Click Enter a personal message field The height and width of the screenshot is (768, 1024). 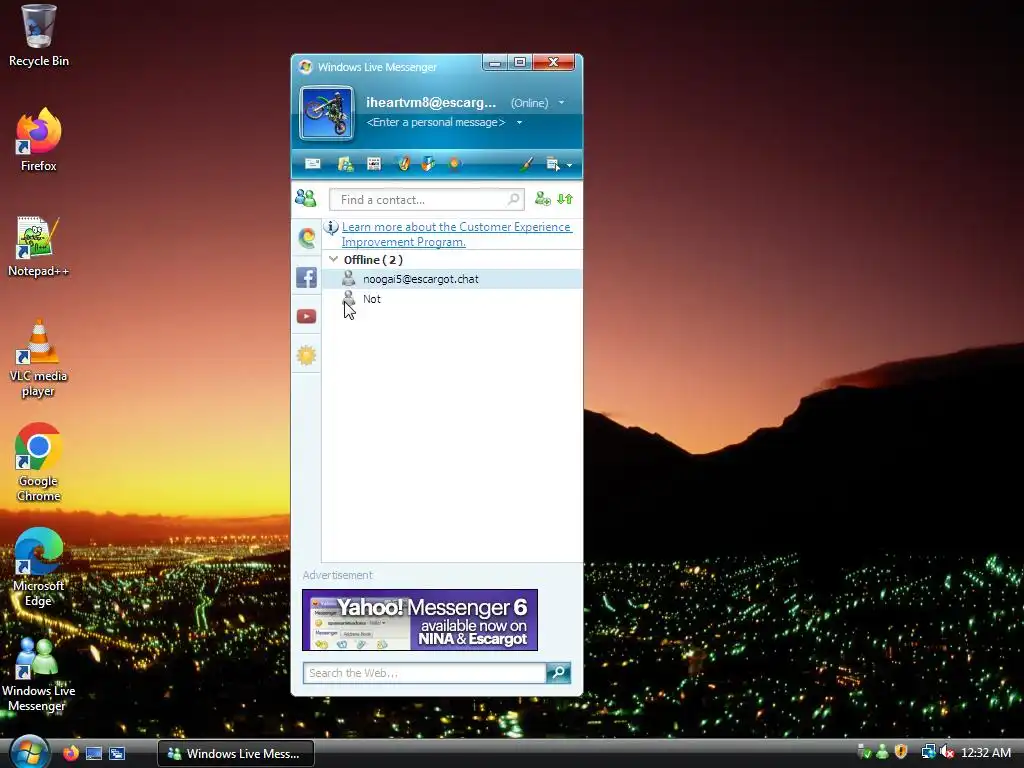(436, 122)
